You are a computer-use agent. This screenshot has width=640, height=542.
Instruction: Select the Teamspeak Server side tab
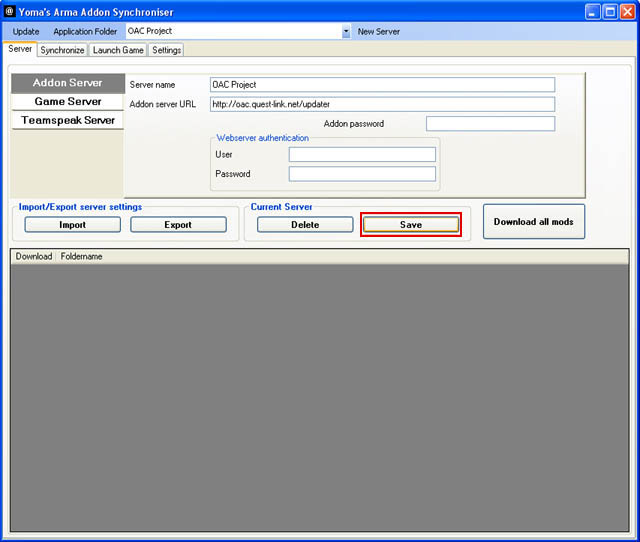(x=67, y=120)
